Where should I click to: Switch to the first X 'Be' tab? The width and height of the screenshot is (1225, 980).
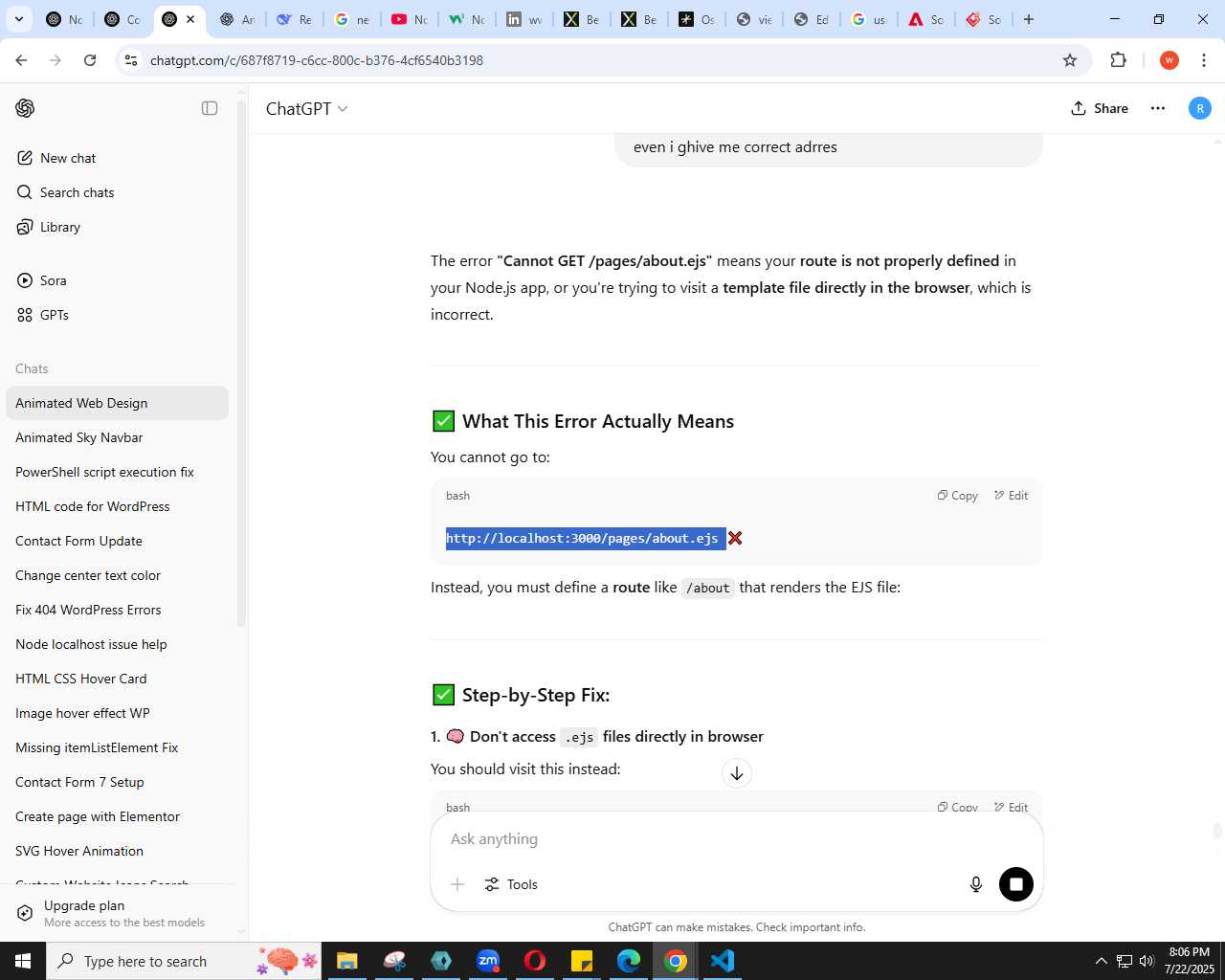582,19
